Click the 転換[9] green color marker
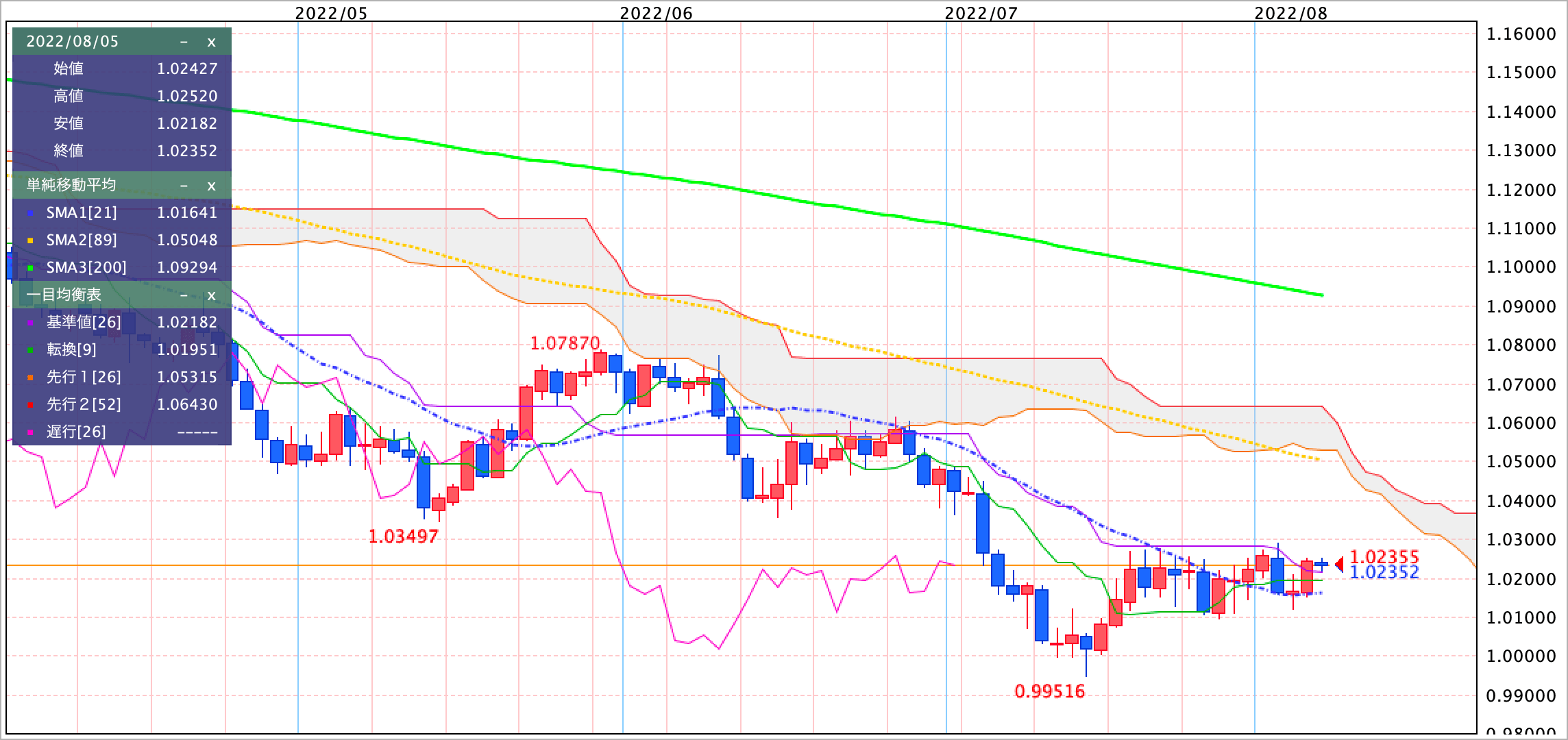This screenshot has width=1568, height=740. pyautogui.click(x=30, y=350)
